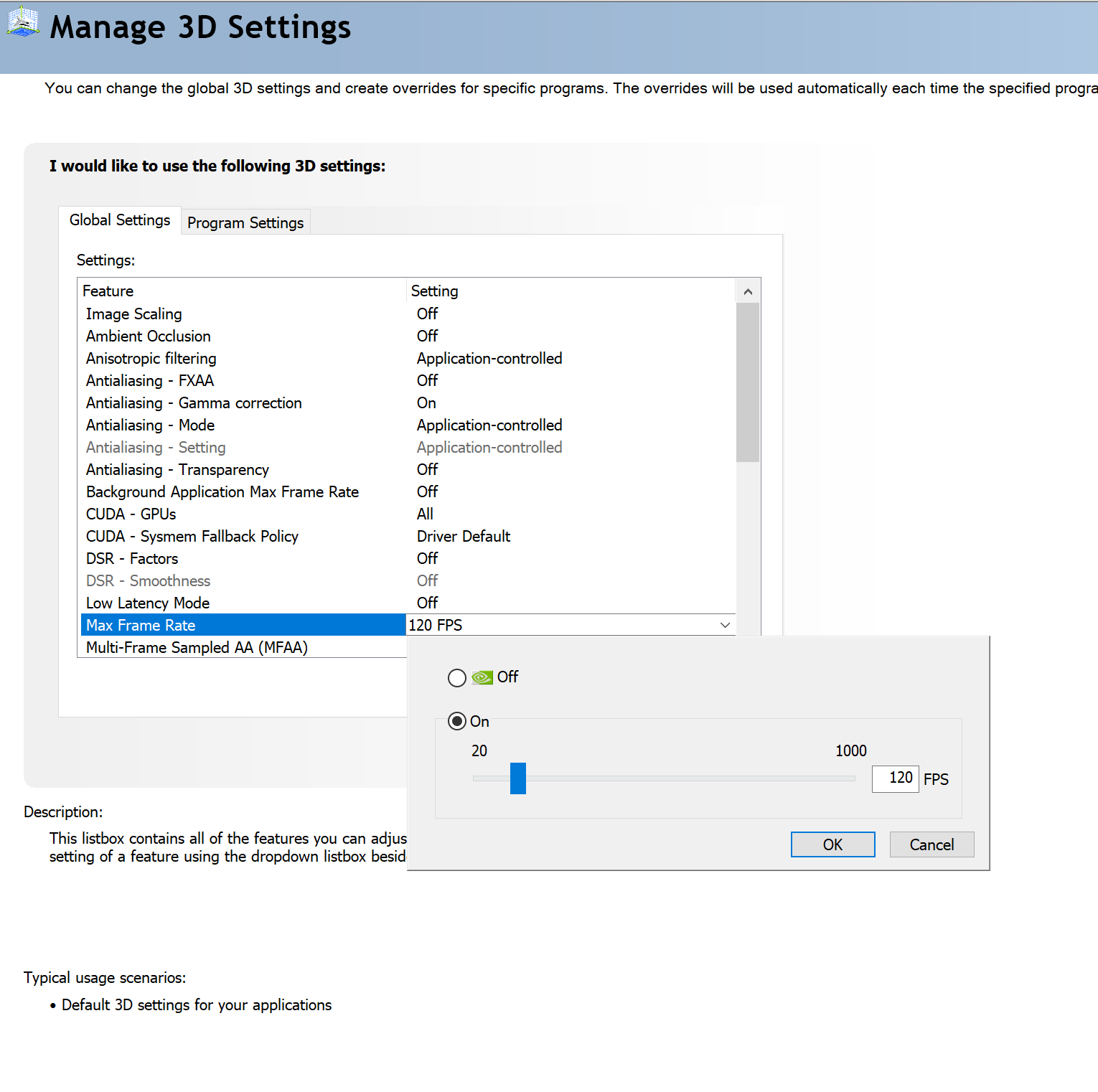Click the On value for Gamma correction
The height and width of the screenshot is (1092, 1098).
[426, 403]
